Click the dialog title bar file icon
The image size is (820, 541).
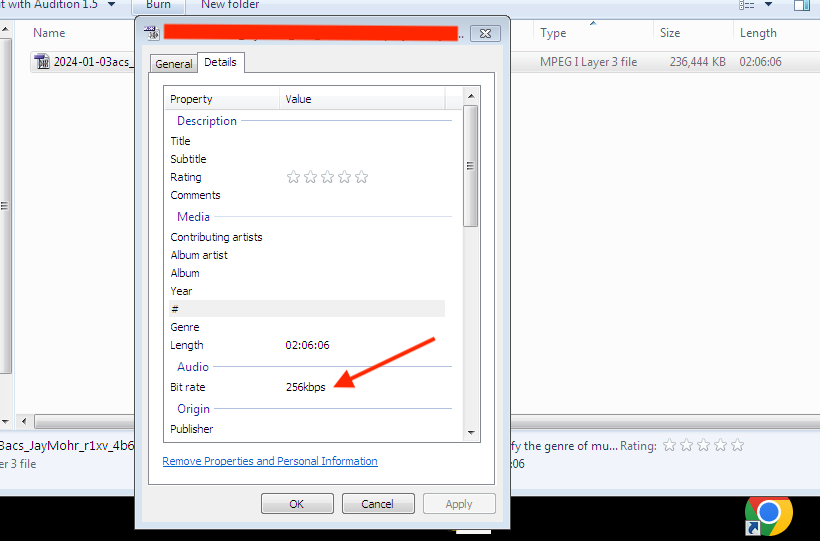pos(152,32)
